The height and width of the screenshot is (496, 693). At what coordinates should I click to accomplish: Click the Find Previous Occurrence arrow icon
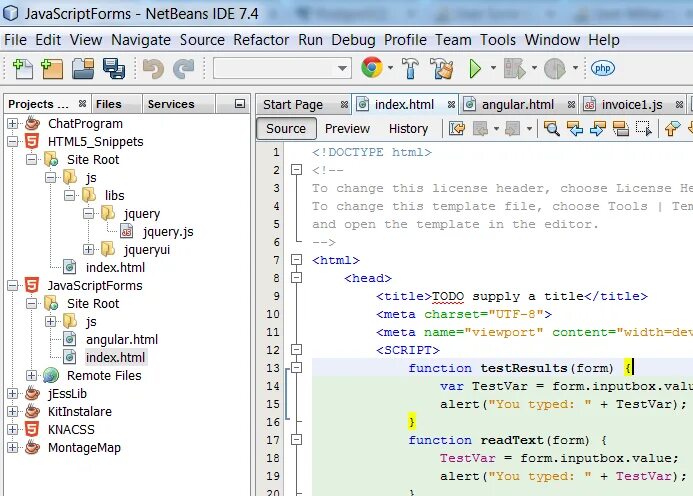pos(575,129)
